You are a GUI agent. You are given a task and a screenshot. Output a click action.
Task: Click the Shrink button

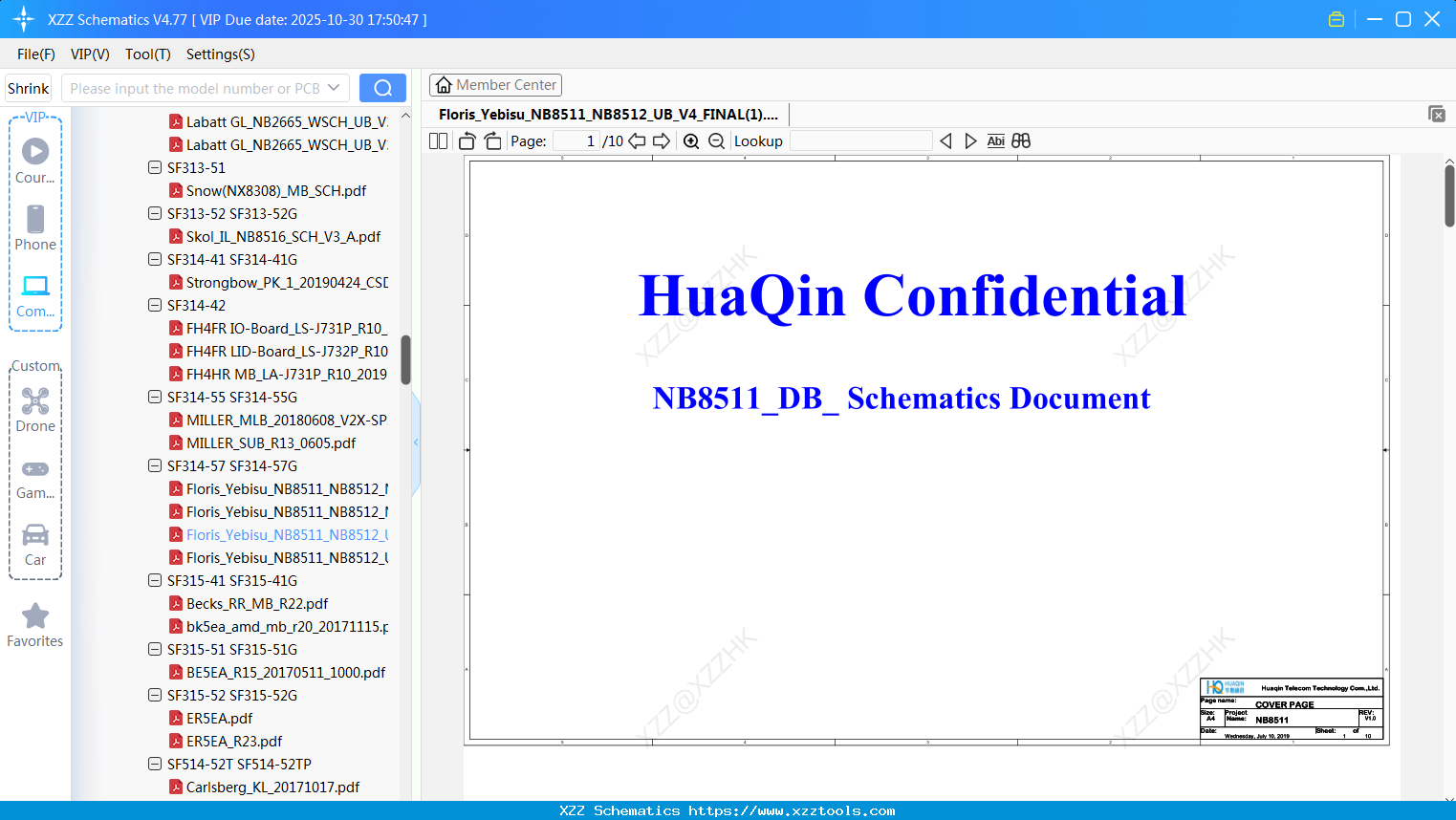pos(29,88)
